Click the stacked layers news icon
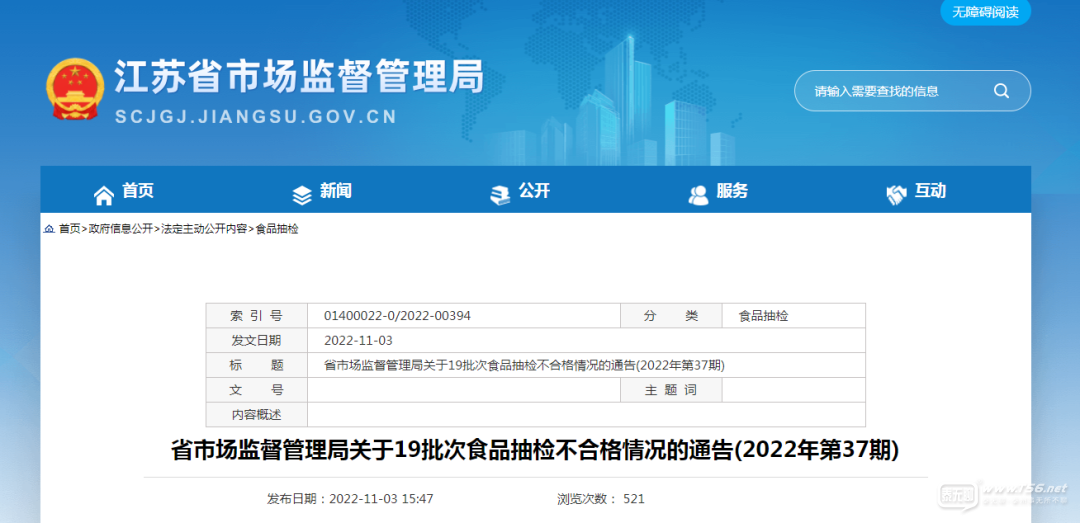The width and height of the screenshot is (1080, 523). [301, 194]
